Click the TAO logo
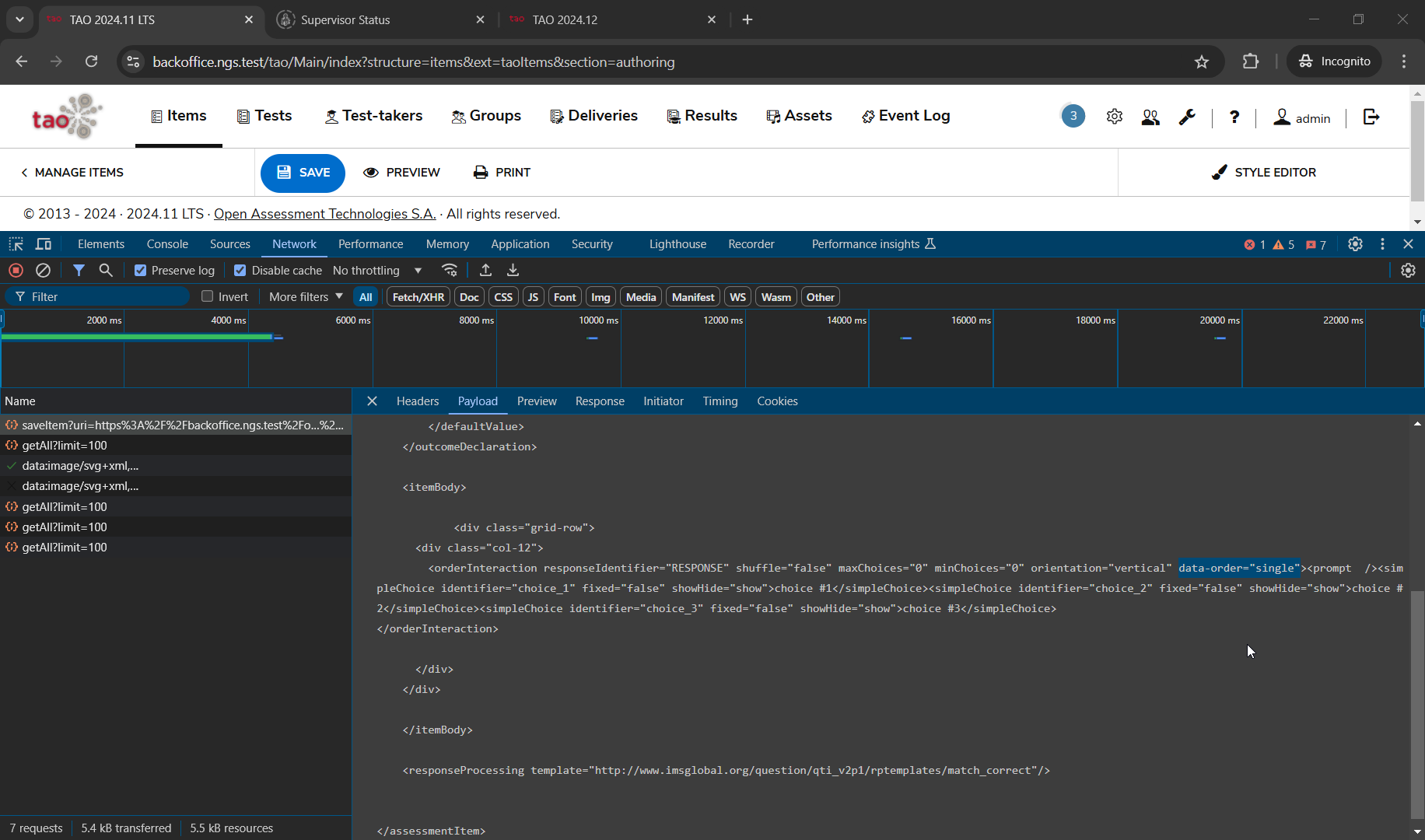 point(67,117)
